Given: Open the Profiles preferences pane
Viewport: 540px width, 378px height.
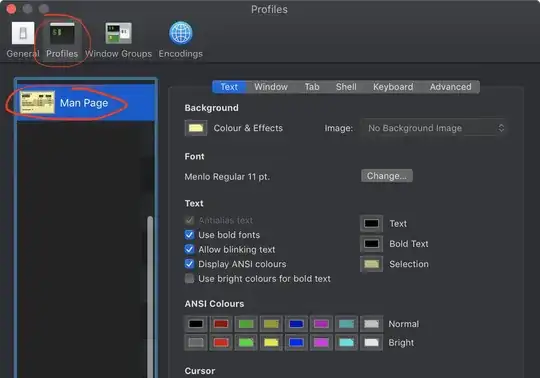Looking at the screenshot, I should pyautogui.click(x=62, y=40).
